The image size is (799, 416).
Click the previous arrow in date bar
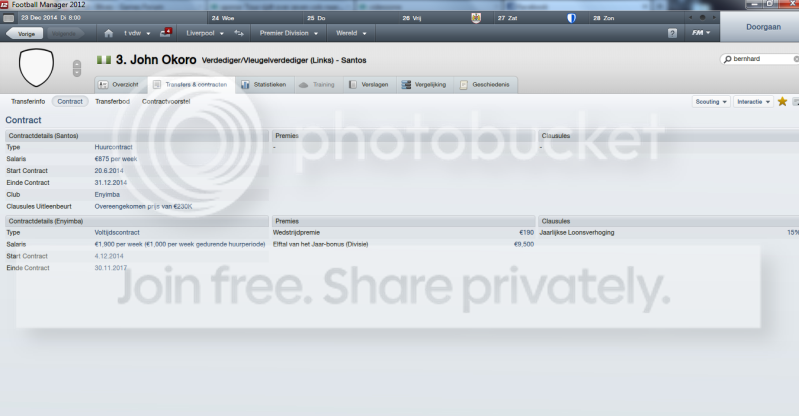tap(690, 17)
